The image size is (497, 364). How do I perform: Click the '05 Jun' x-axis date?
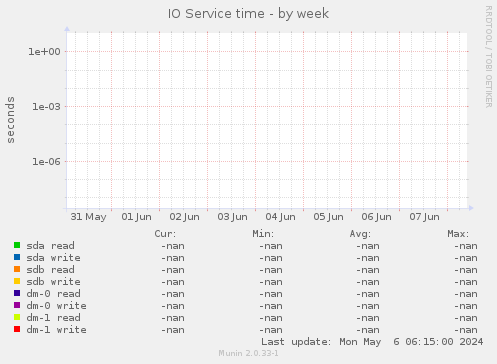(x=328, y=217)
